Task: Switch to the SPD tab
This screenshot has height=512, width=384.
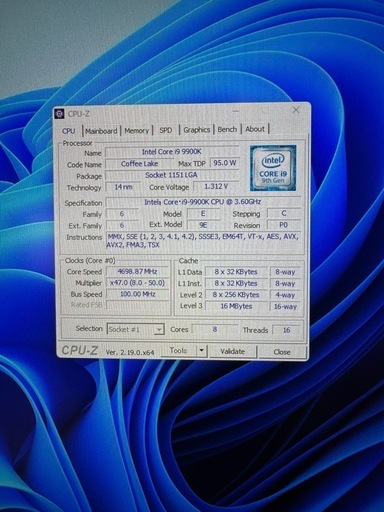Action: pyautogui.click(x=166, y=130)
